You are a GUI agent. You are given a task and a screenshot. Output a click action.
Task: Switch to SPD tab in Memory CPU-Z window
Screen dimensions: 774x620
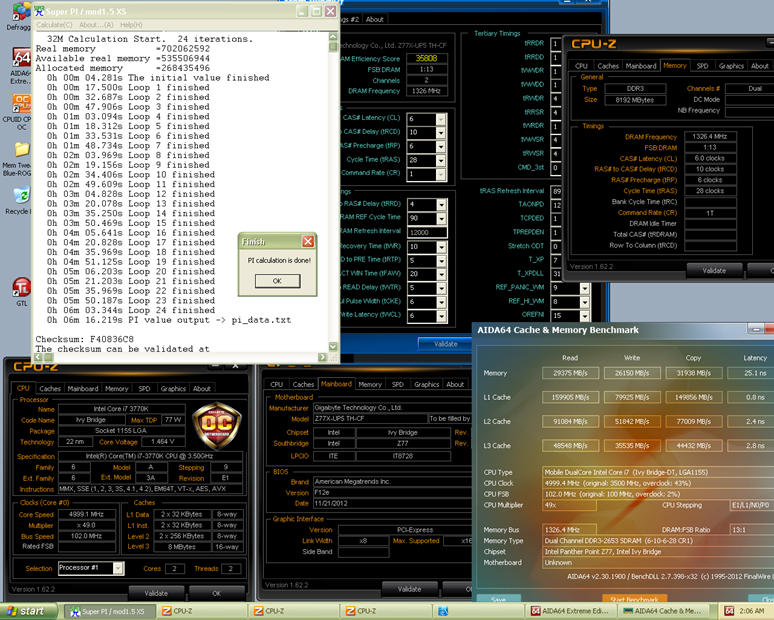click(702, 66)
